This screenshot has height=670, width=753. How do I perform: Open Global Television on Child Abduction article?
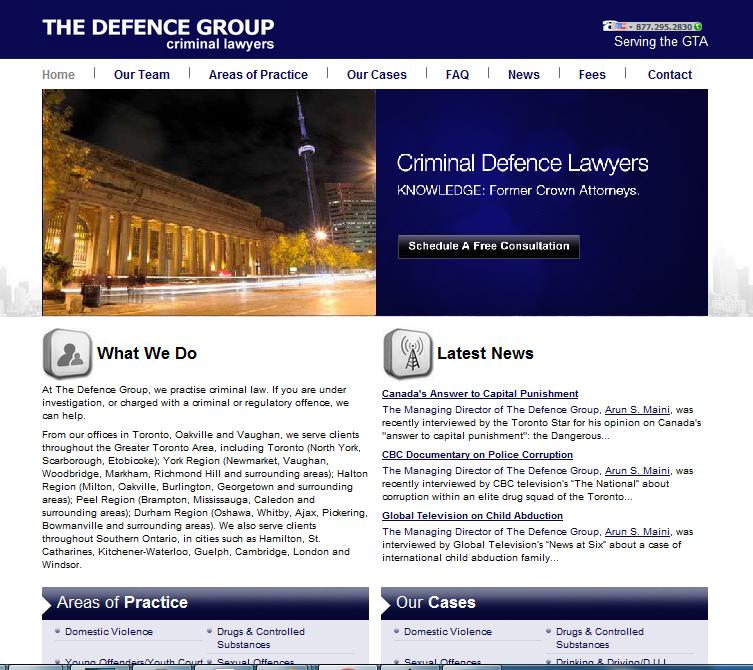click(x=473, y=516)
